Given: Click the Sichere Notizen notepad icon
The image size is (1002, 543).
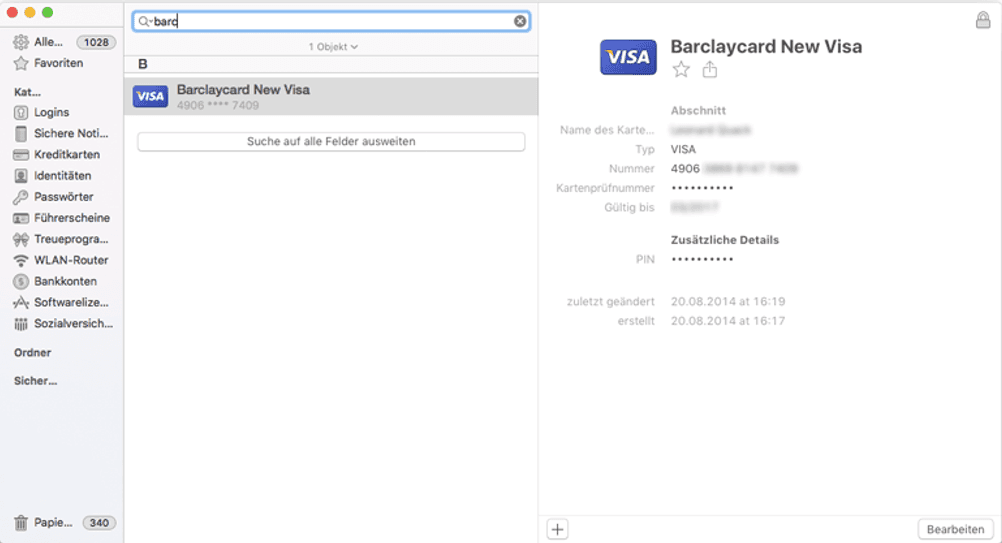Looking at the screenshot, I should [x=21, y=134].
